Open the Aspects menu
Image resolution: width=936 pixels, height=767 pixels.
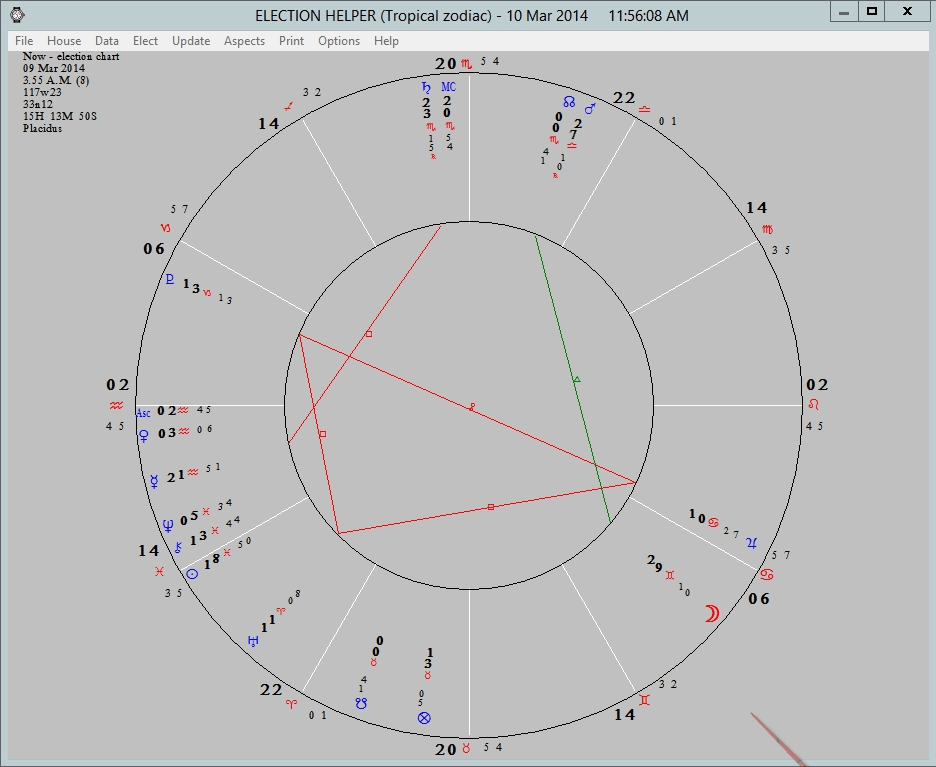click(x=244, y=41)
